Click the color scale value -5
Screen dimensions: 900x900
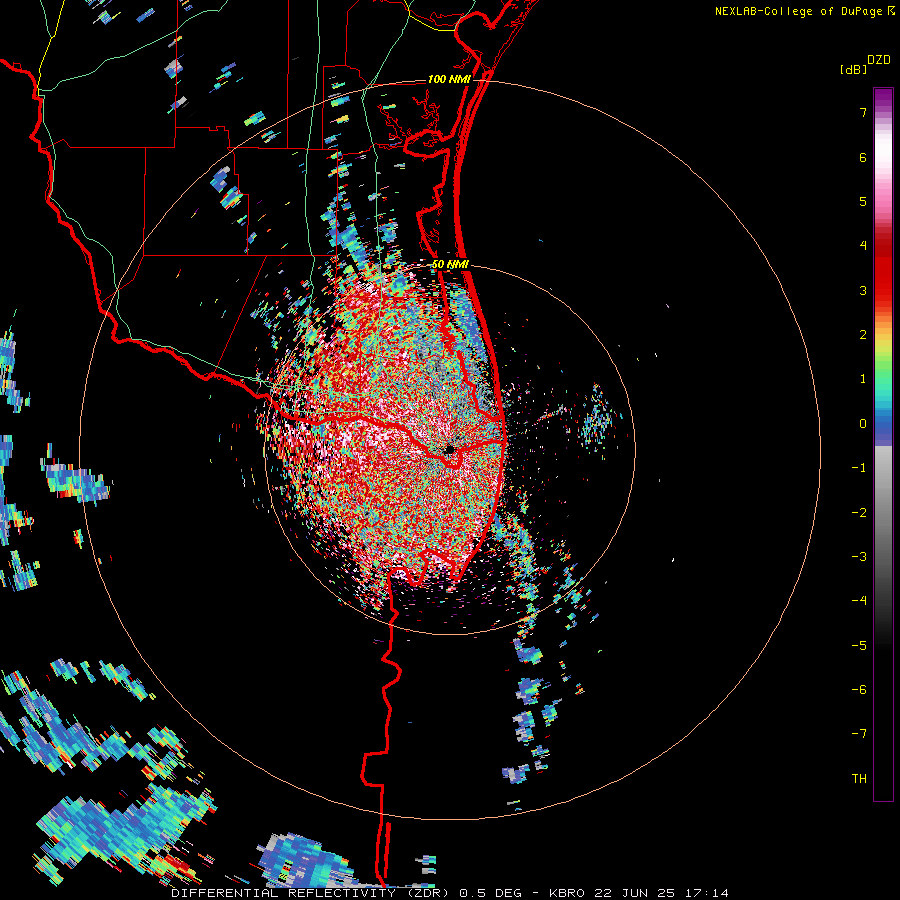859,646
